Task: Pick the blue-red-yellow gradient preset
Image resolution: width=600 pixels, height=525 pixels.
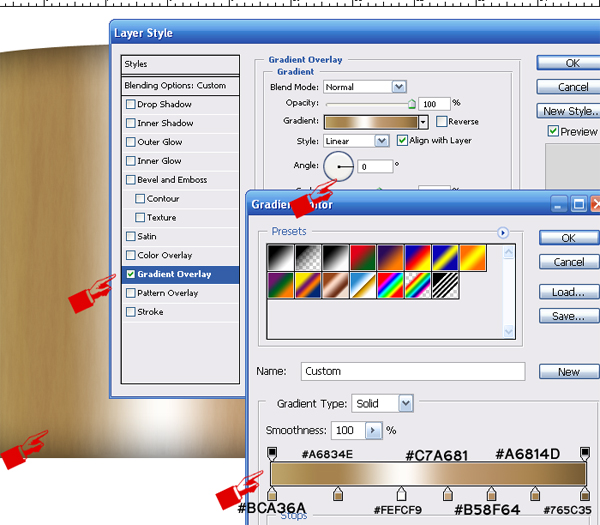Action: tap(418, 258)
